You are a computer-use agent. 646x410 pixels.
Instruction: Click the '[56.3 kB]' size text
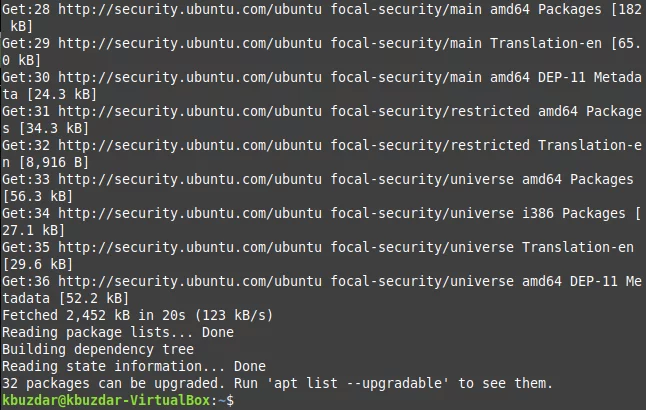38,196
